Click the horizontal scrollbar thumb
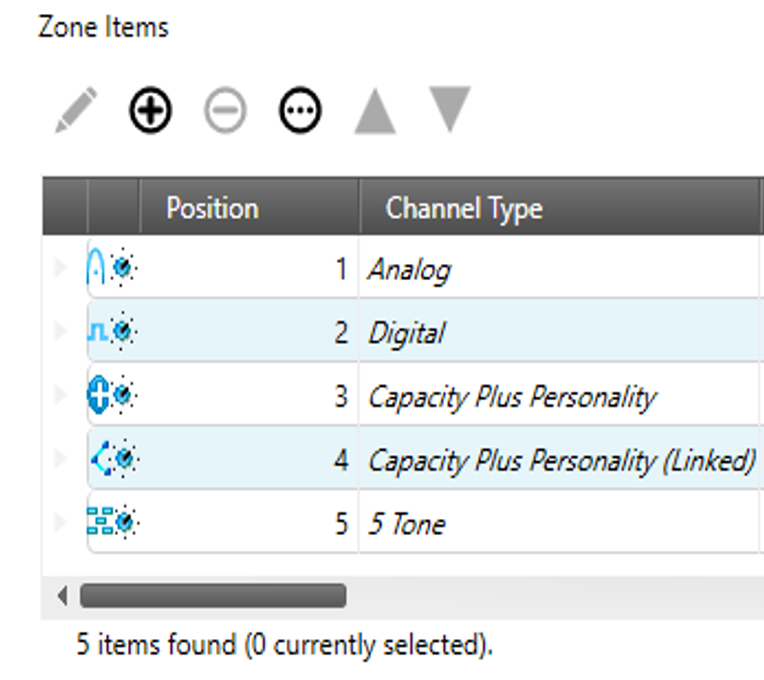764x680 pixels. [212, 596]
